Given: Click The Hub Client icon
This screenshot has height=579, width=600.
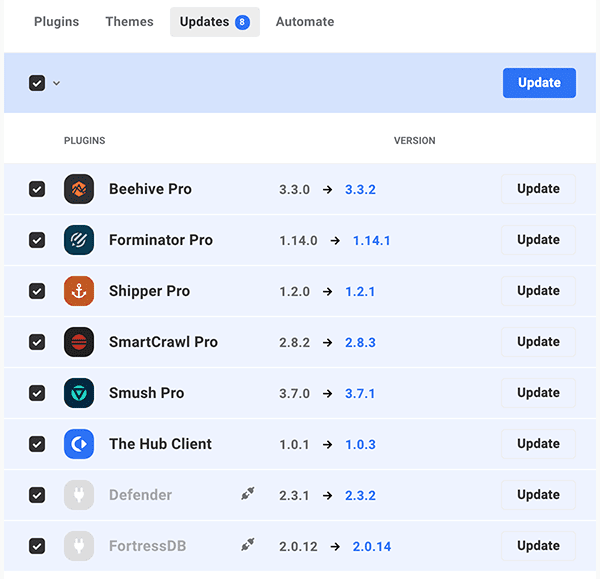Looking at the screenshot, I should 79,444.
